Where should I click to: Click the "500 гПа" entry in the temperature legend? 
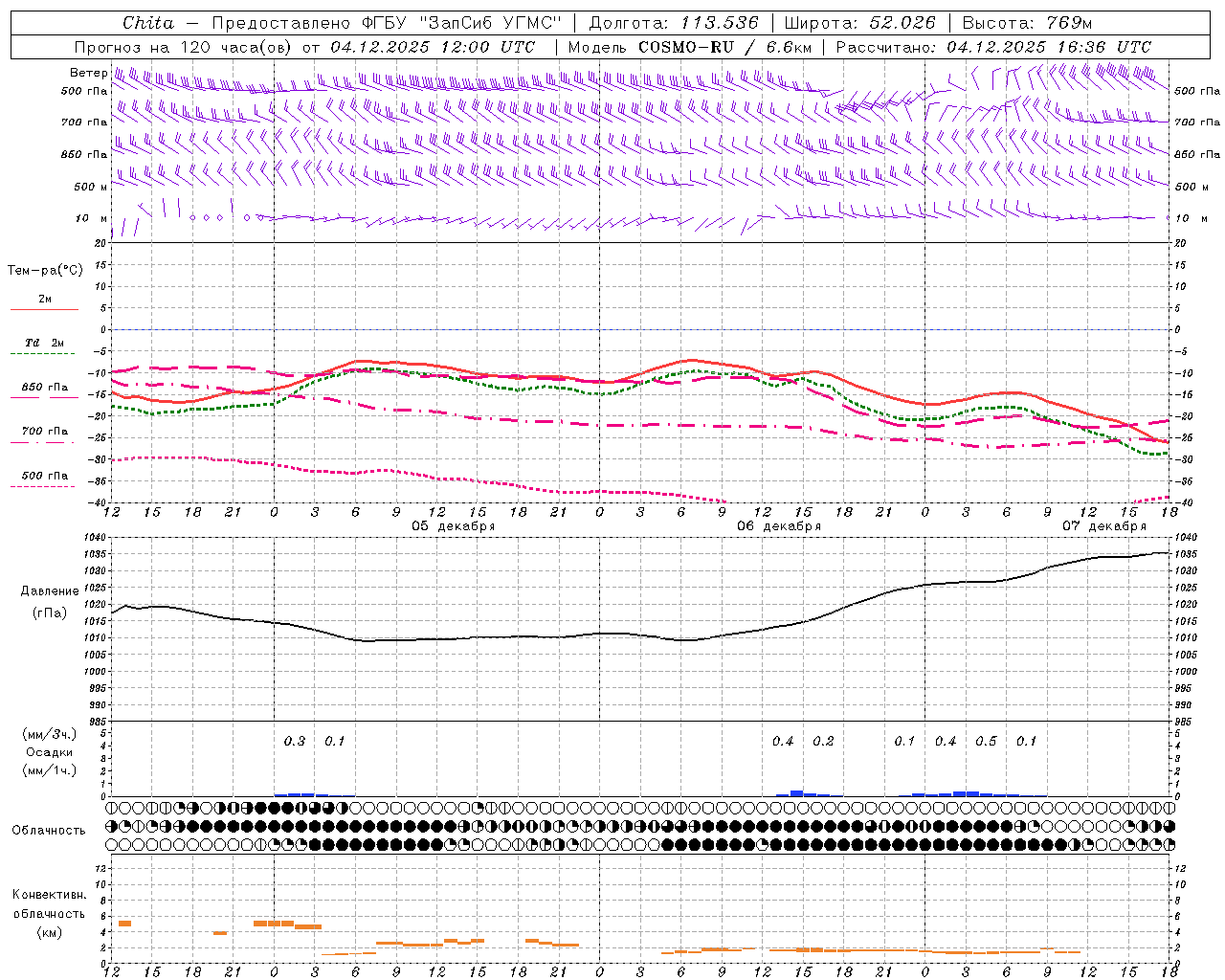pos(45,476)
